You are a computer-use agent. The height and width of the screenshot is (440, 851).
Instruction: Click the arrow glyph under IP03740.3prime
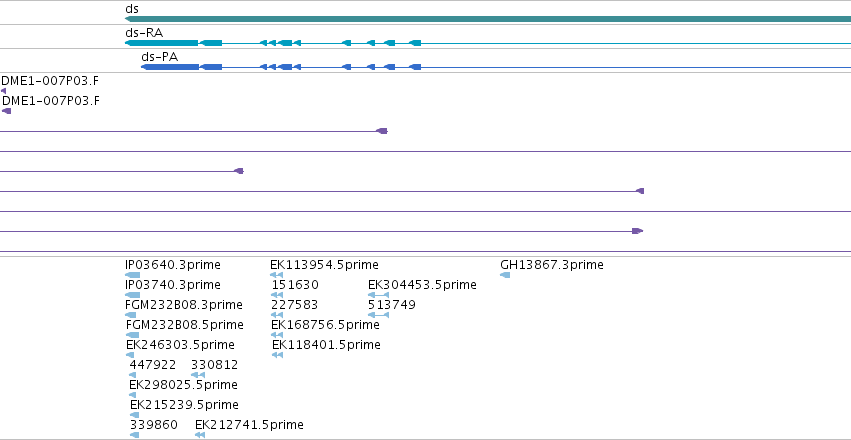[132, 295]
